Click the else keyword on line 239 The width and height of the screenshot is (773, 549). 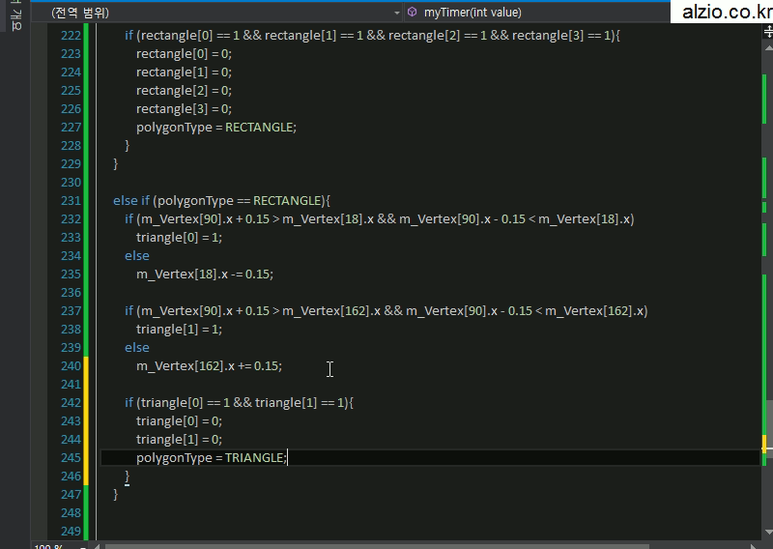pyautogui.click(x=137, y=347)
